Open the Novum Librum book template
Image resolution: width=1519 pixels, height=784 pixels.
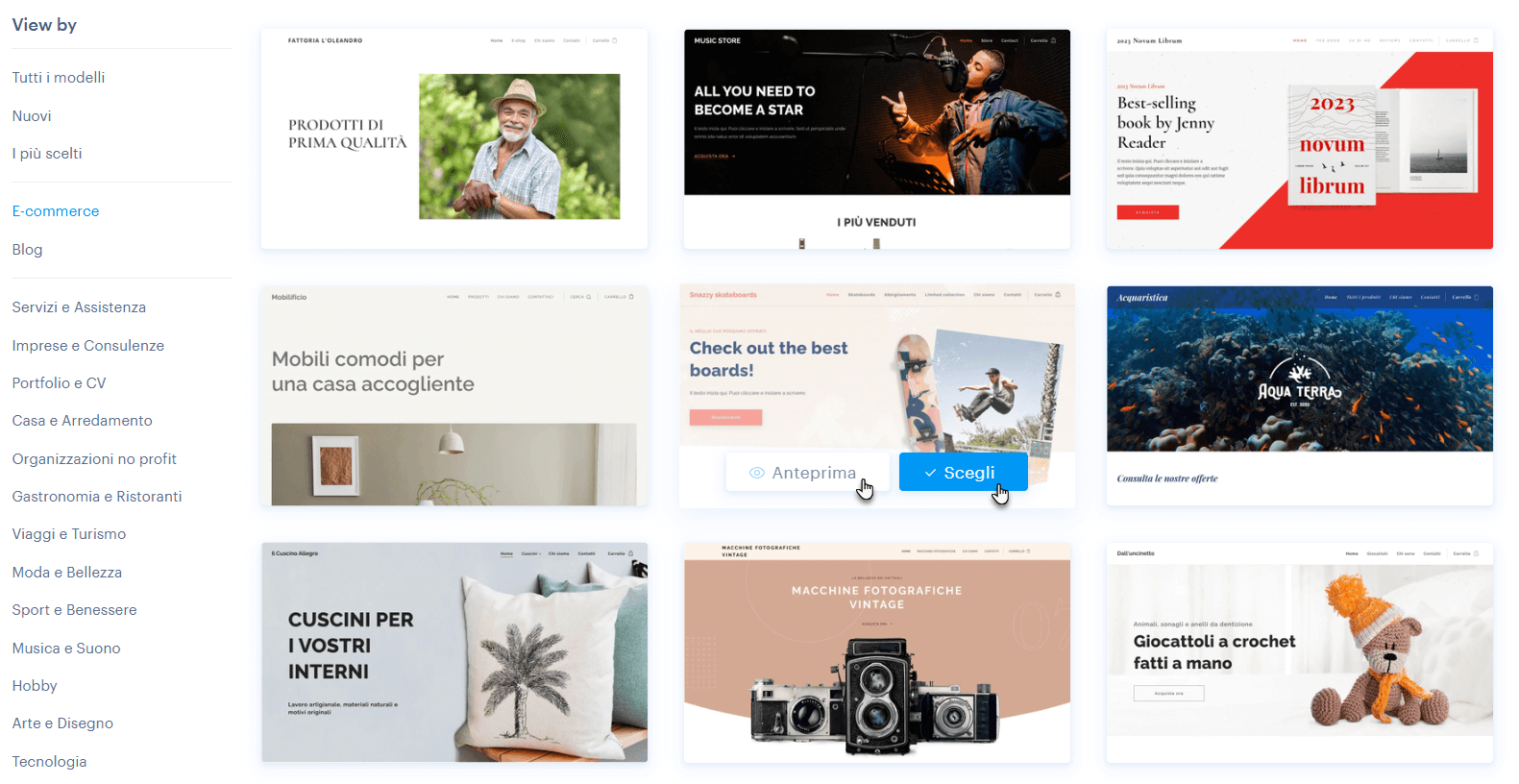pyautogui.click(x=1300, y=139)
